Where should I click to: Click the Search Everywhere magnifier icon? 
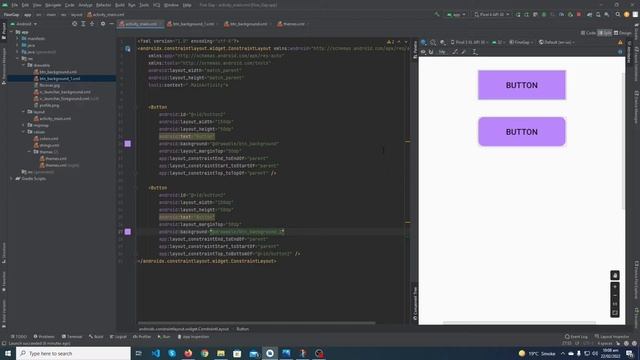[x=618, y=14]
